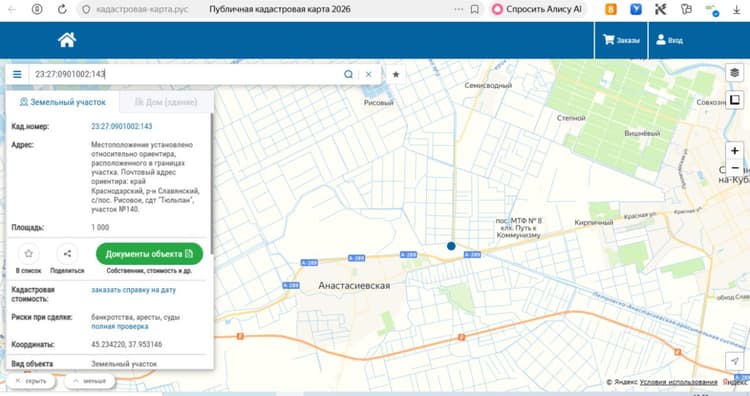Open заказать справку на дату link
The height and width of the screenshot is (396, 750).
(x=133, y=290)
